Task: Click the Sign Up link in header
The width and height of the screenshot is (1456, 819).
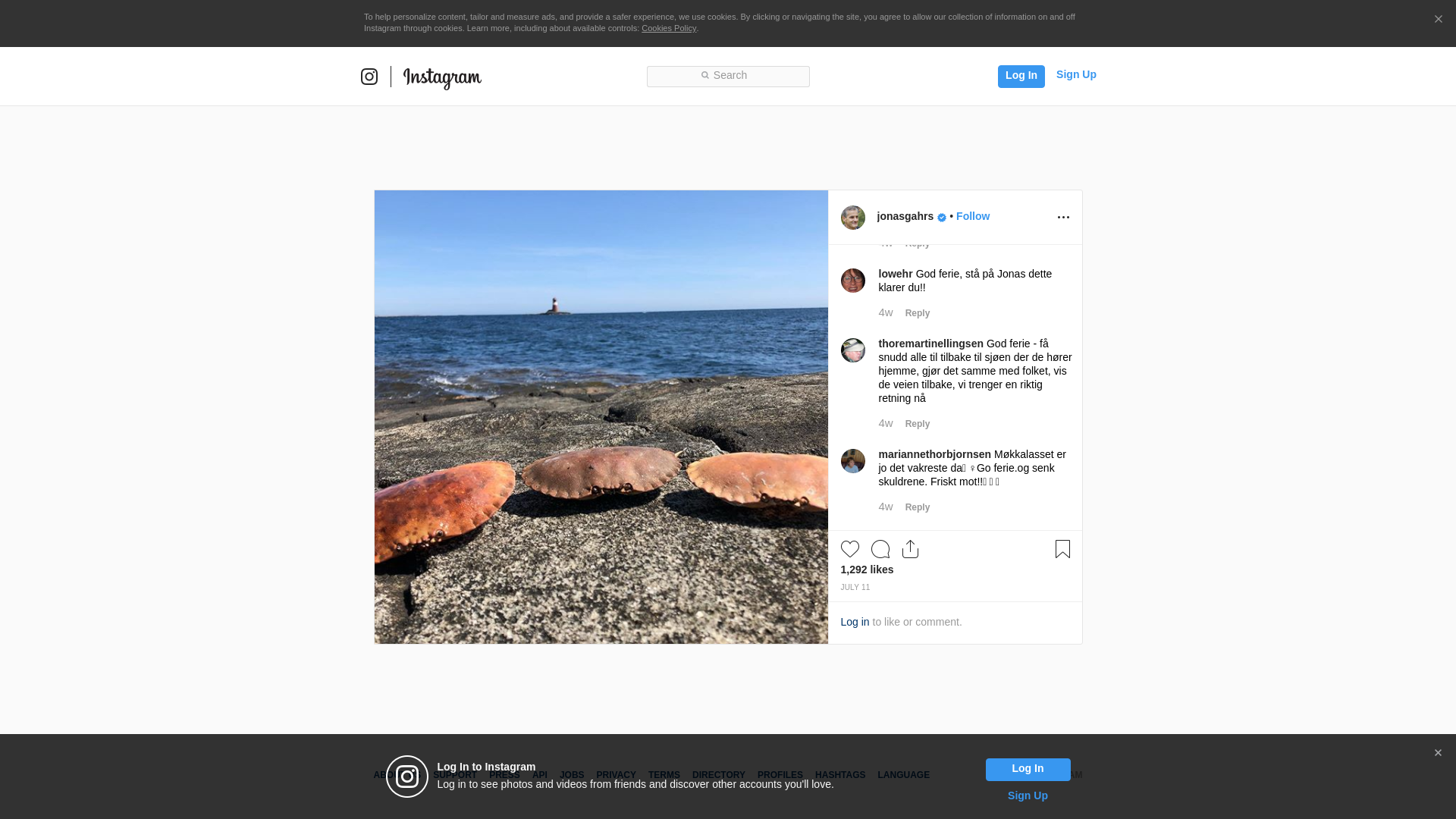Action: [x=1076, y=74]
